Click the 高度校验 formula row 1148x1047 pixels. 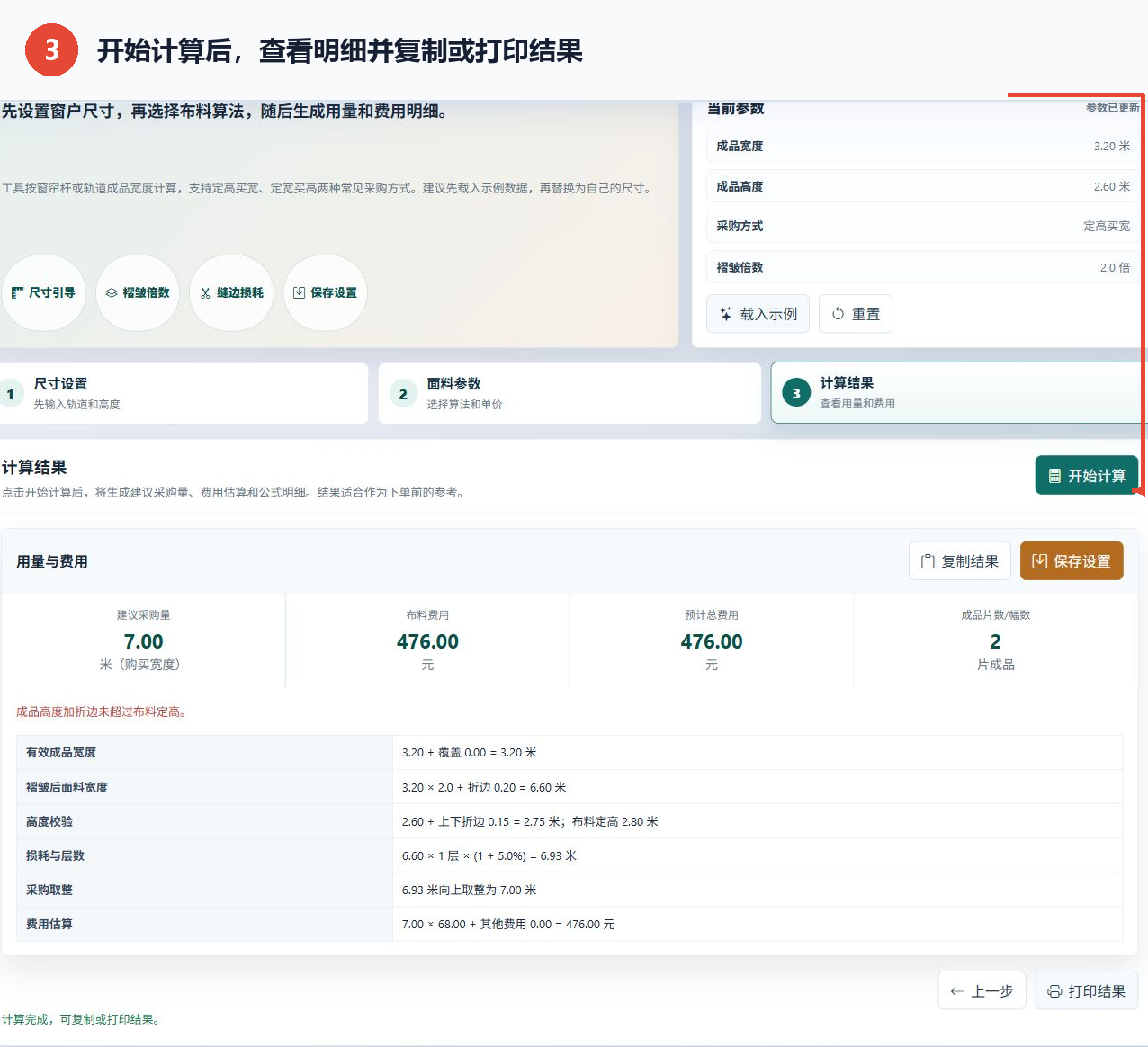click(570, 821)
